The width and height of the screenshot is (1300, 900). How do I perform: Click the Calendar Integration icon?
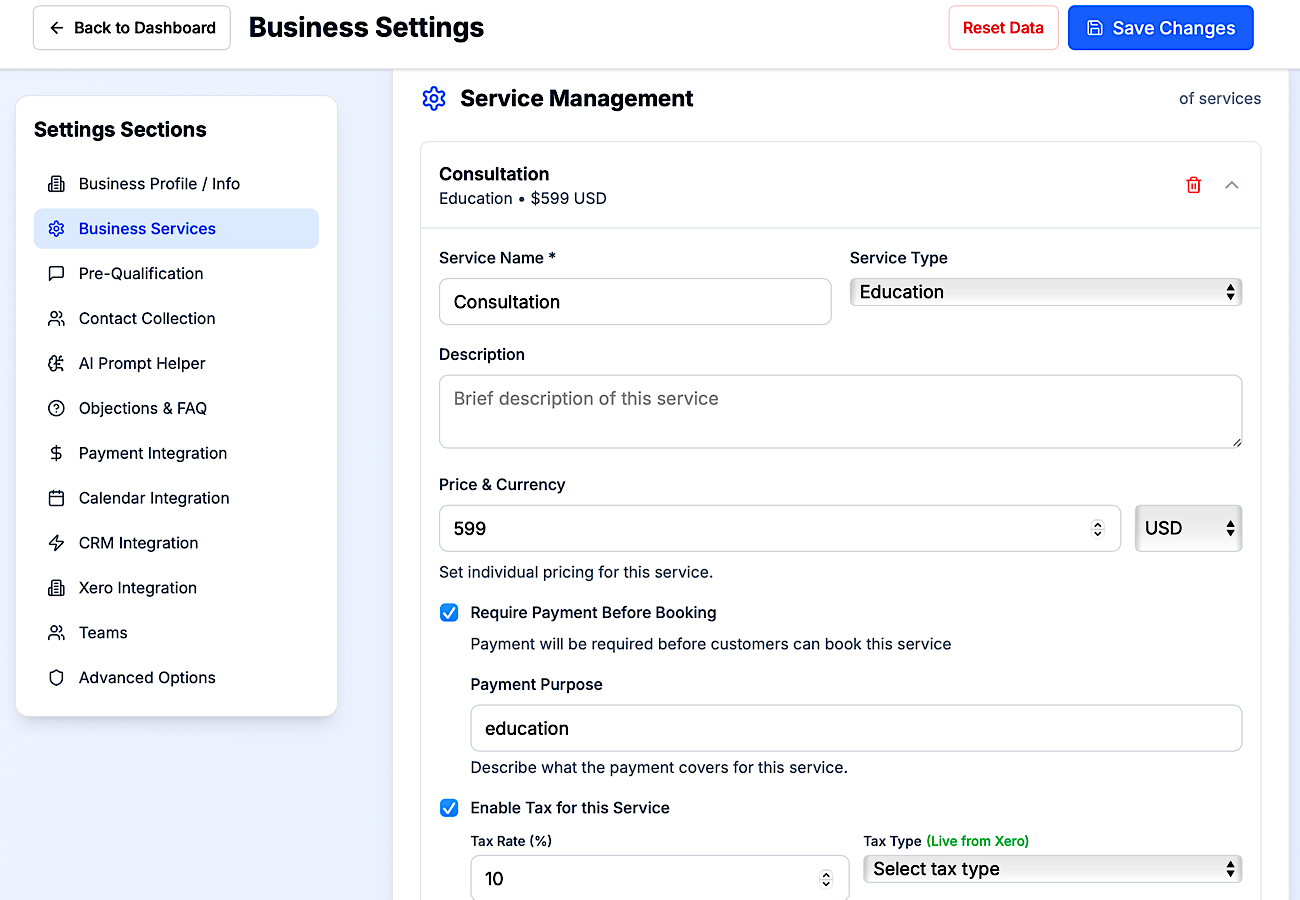coord(57,497)
